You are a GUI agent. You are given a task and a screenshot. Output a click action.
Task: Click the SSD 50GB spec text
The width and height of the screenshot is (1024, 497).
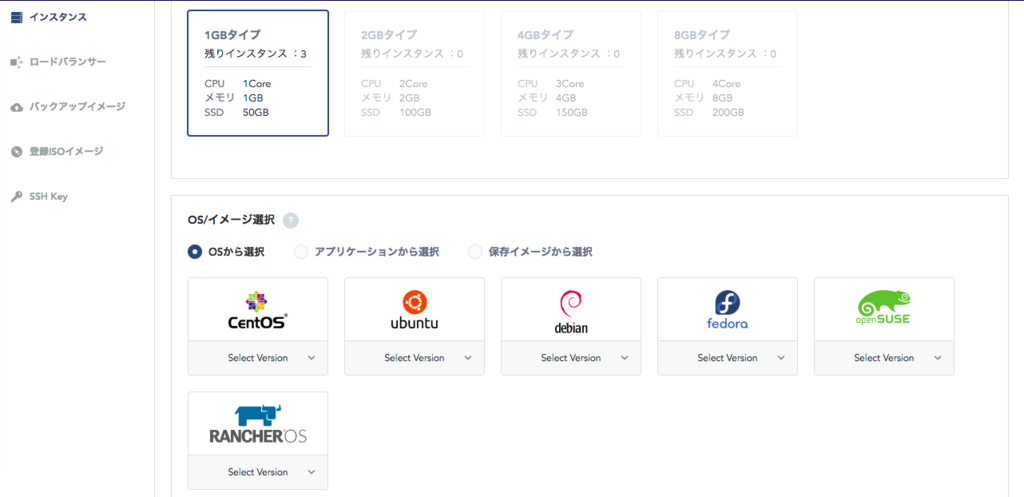[236, 112]
